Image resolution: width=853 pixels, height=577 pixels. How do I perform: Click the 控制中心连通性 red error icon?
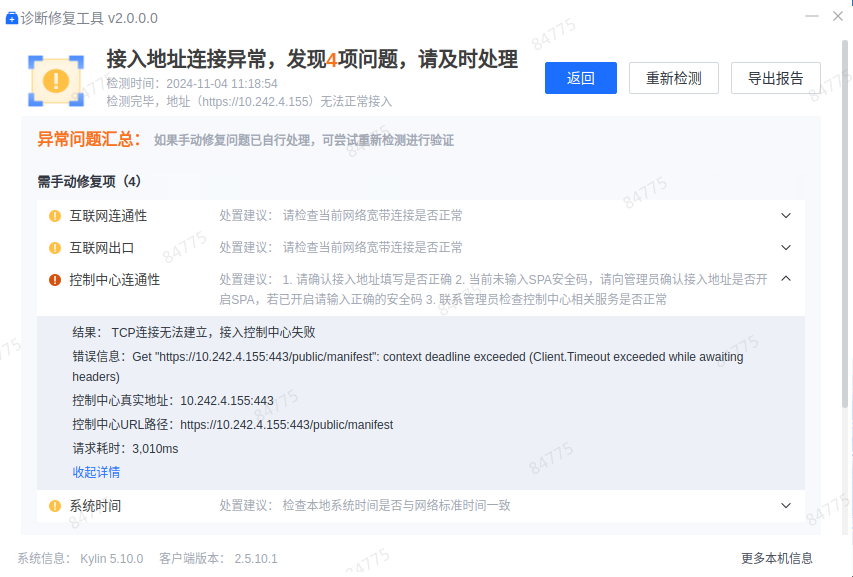55,280
